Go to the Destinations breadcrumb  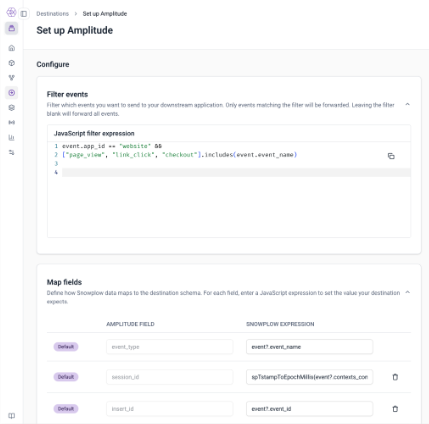point(52,14)
